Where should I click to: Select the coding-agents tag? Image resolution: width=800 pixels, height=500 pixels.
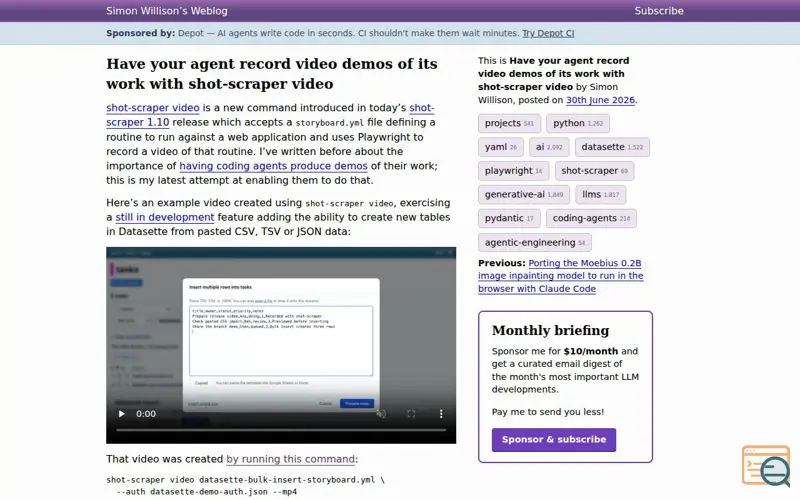pyautogui.click(x=591, y=218)
